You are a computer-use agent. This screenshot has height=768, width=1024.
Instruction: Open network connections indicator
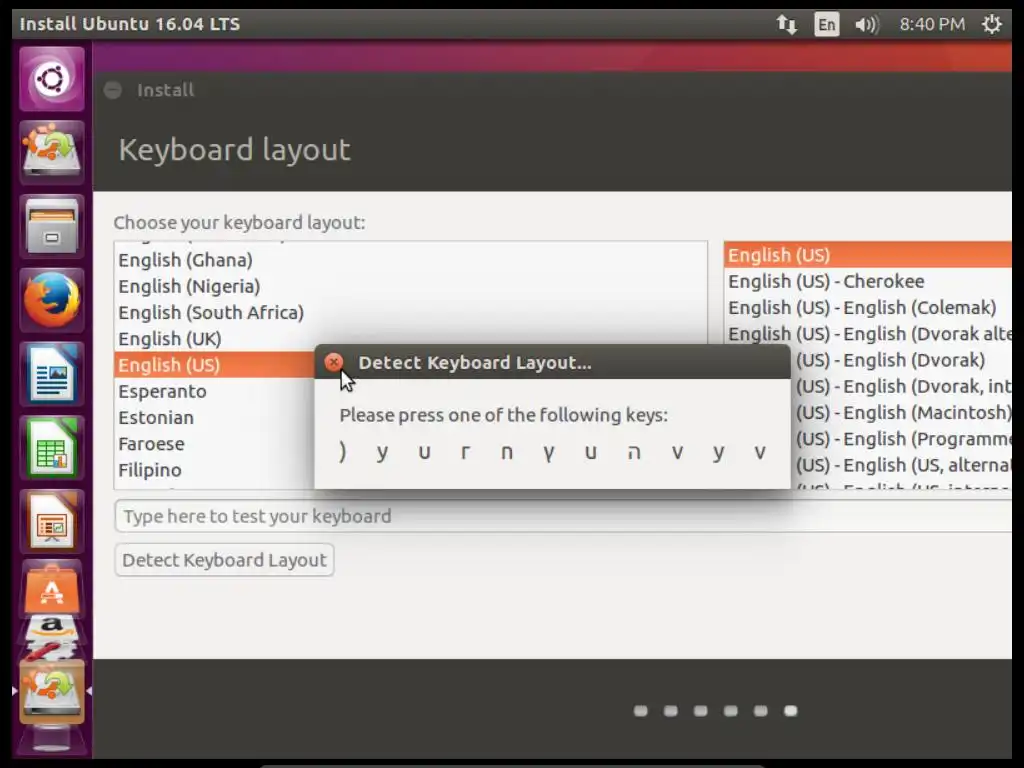tap(786, 24)
